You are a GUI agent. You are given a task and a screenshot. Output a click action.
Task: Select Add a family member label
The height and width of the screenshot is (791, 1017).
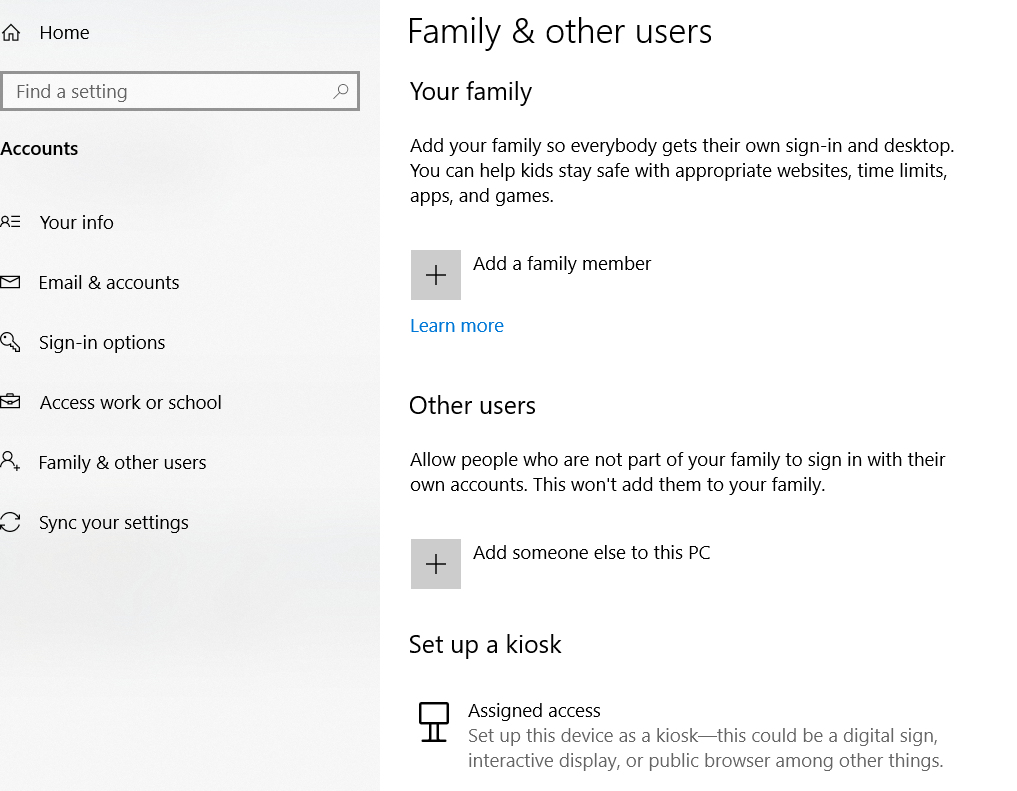click(562, 264)
